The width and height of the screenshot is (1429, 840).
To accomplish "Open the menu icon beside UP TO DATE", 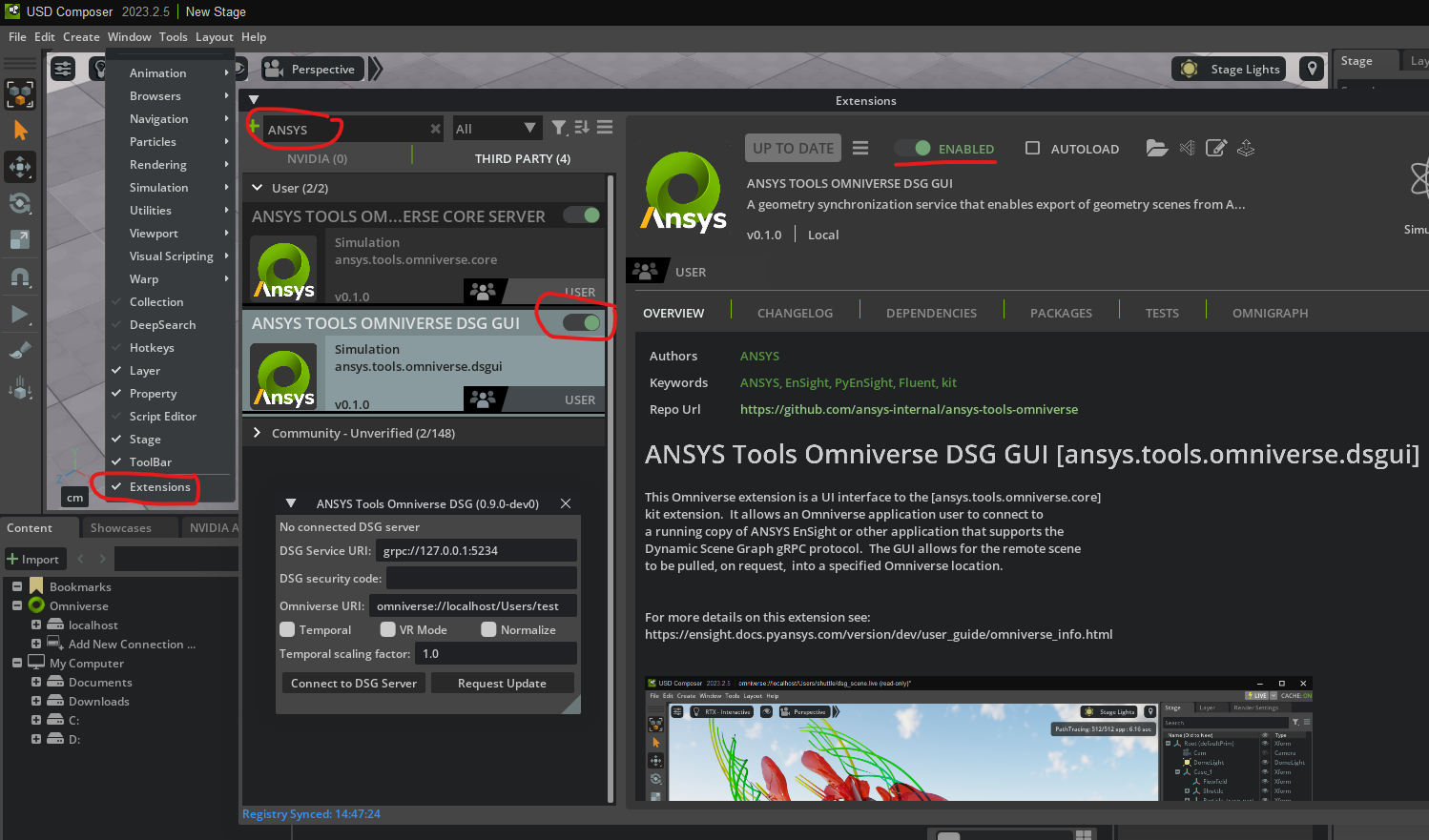I will [x=860, y=148].
